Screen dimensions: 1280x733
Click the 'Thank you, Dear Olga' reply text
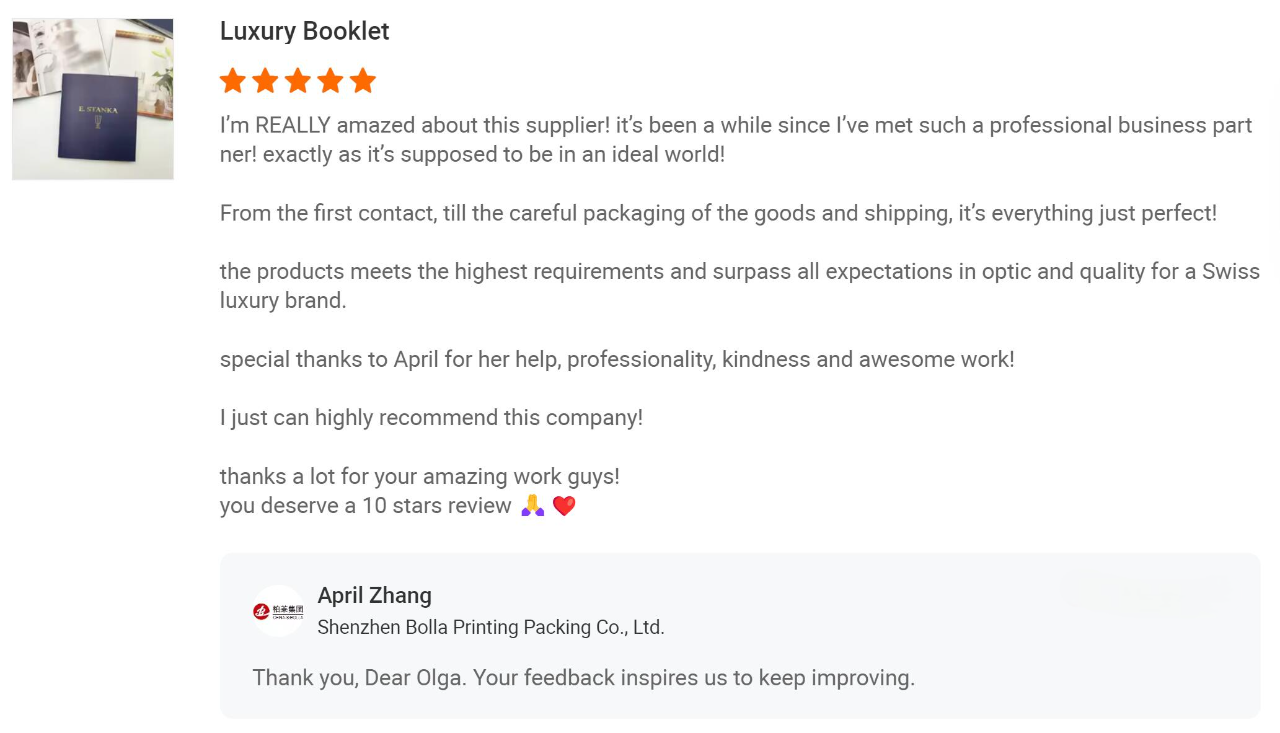point(584,678)
